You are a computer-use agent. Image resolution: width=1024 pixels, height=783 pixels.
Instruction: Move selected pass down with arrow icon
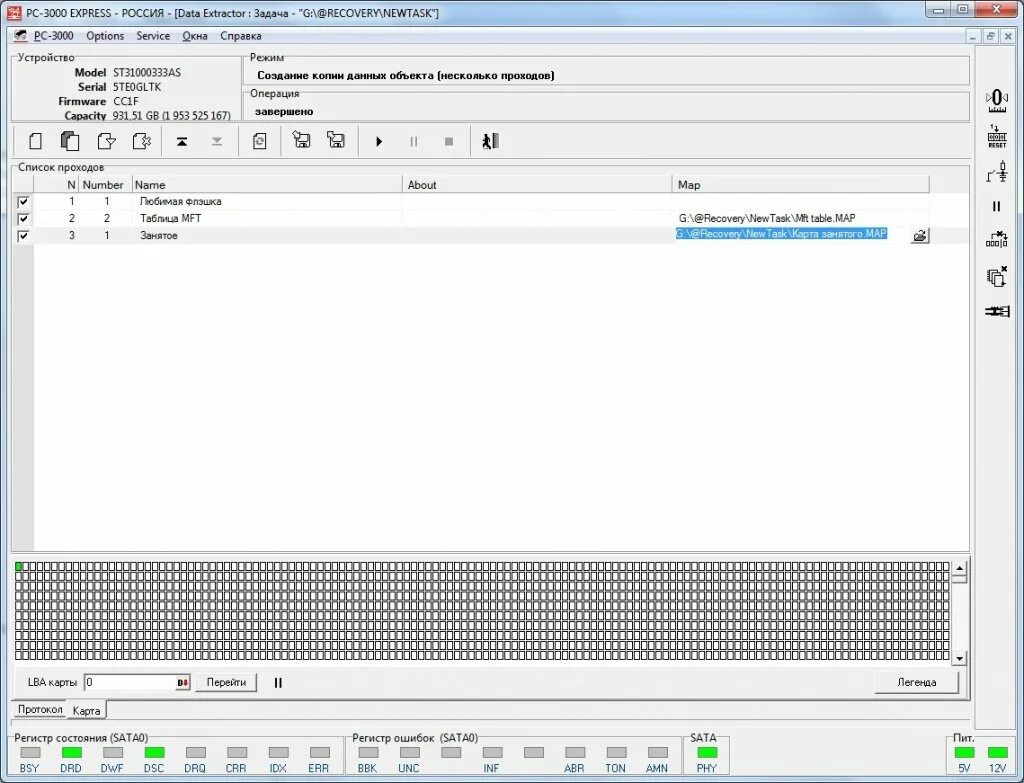click(217, 142)
